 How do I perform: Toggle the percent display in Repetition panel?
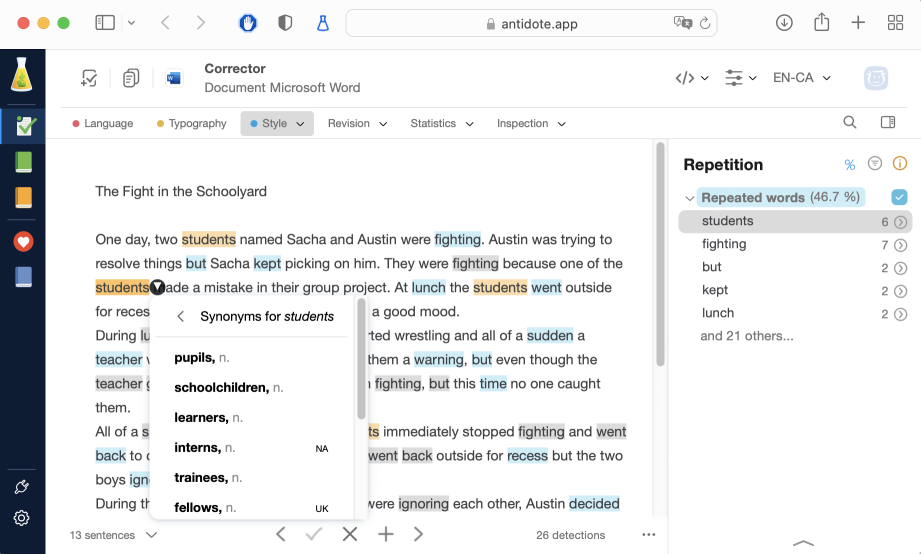pyautogui.click(x=850, y=164)
